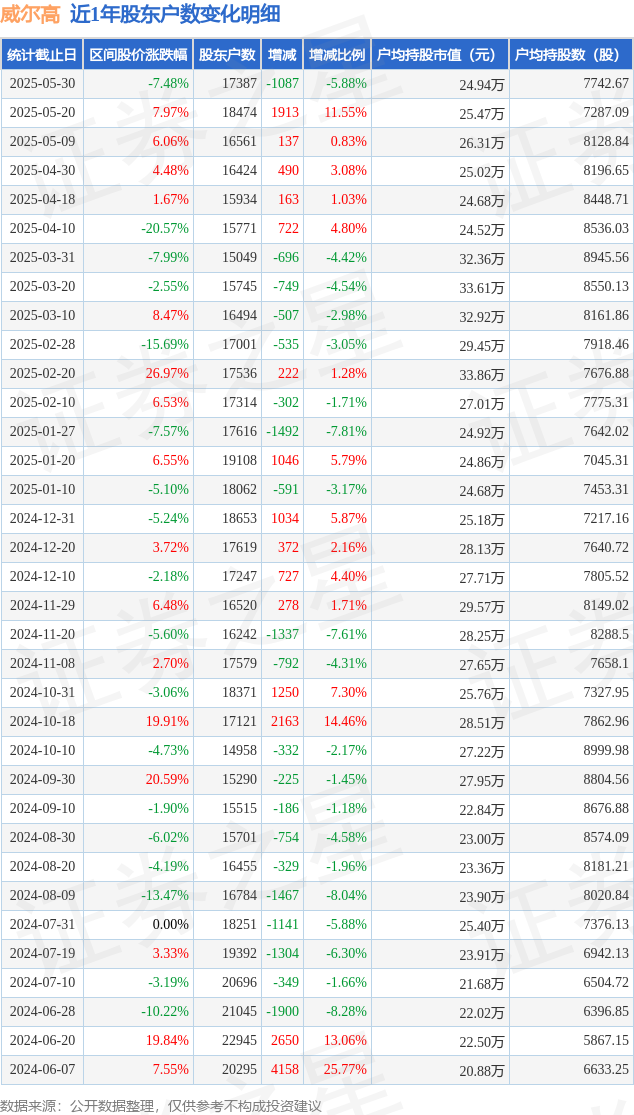Select the 增减比例 column header
The image size is (634, 1115).
[336, 55]
